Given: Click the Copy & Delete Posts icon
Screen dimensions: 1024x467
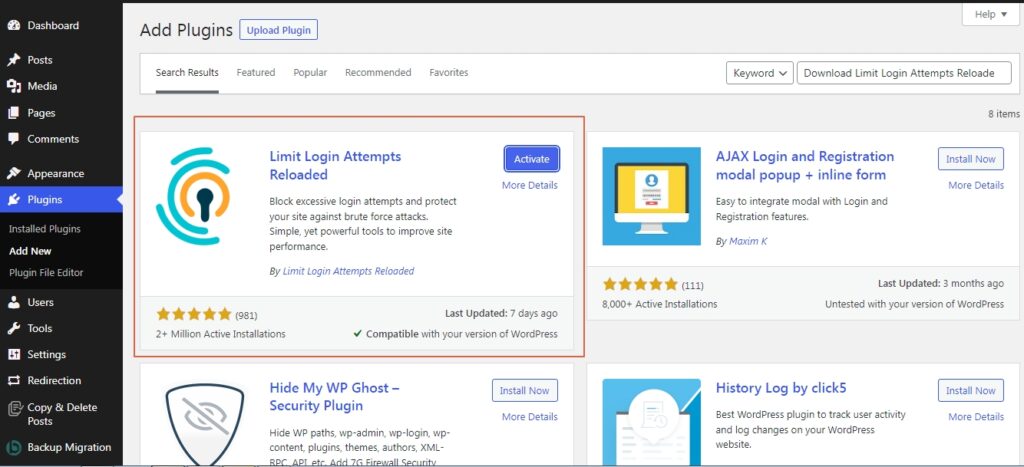Looking at the screenshot, I should tap(14, 408).
